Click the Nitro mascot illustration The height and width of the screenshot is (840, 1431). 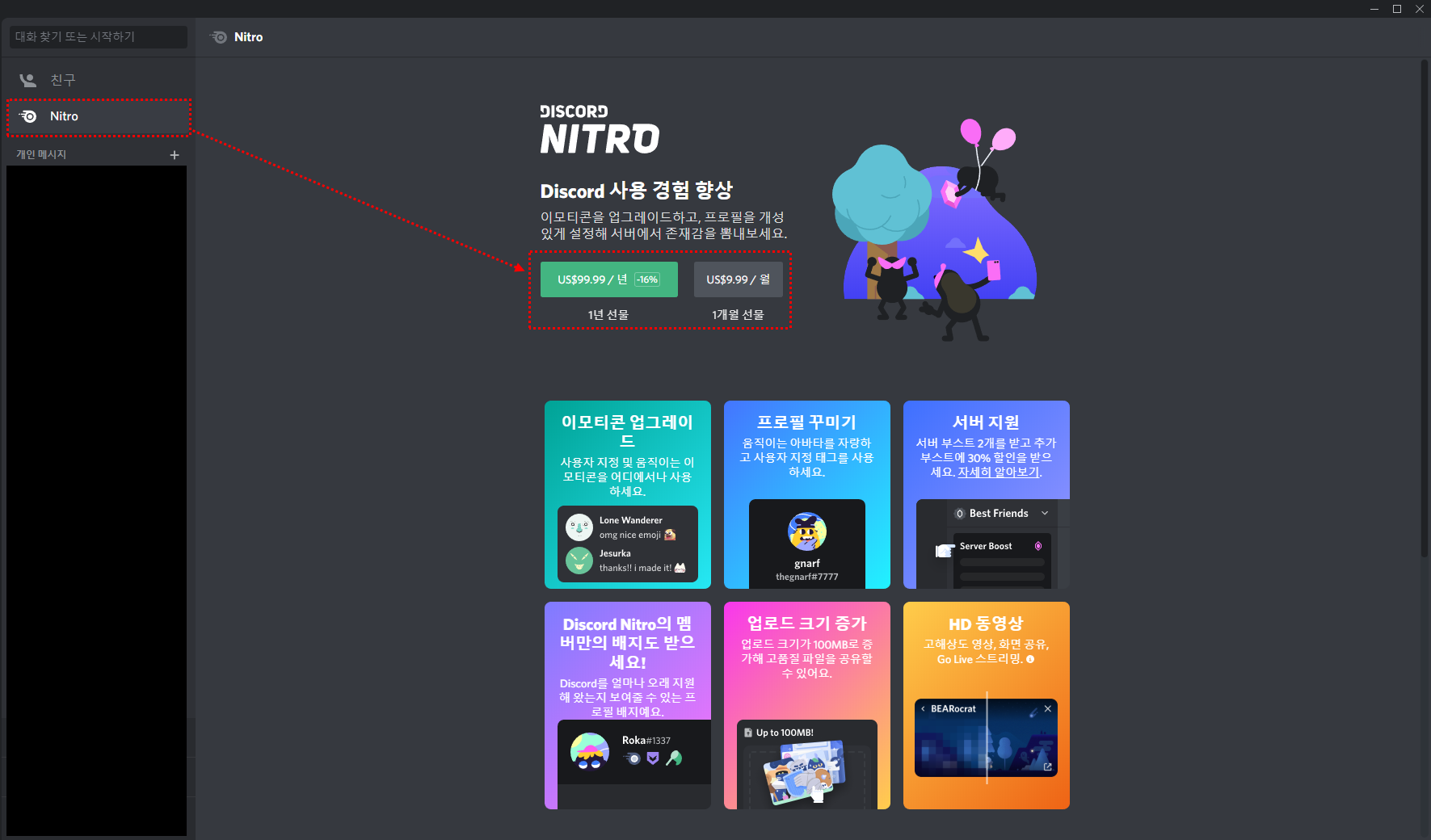(x=935, y=230)
